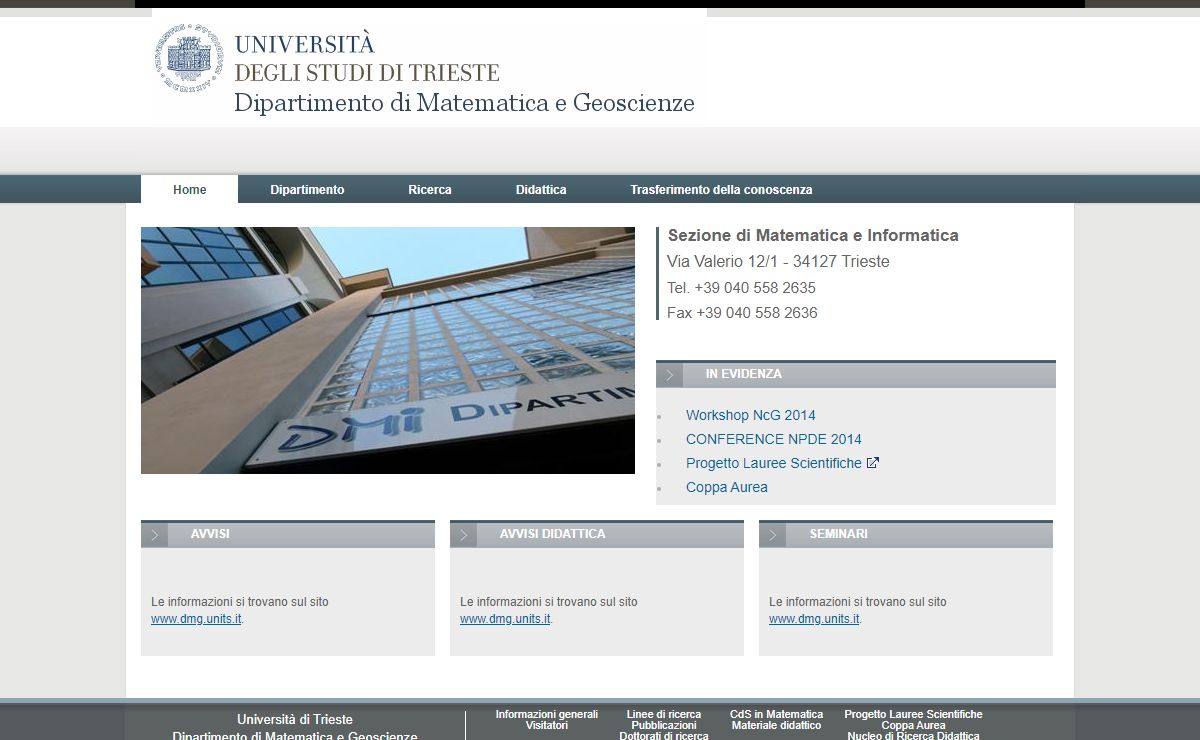Click Università di Trieste text in footer

(x=295, y=720)
